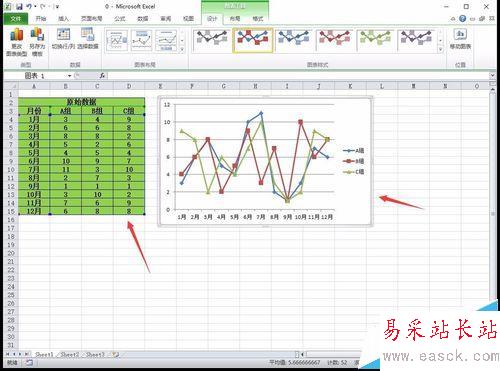Choose the green chart style

[376, 40]
